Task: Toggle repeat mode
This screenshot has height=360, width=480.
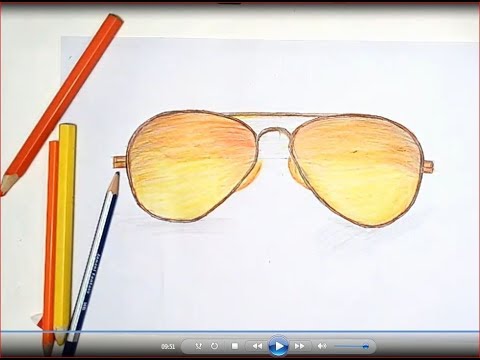Action: click(x=214, y=346)
